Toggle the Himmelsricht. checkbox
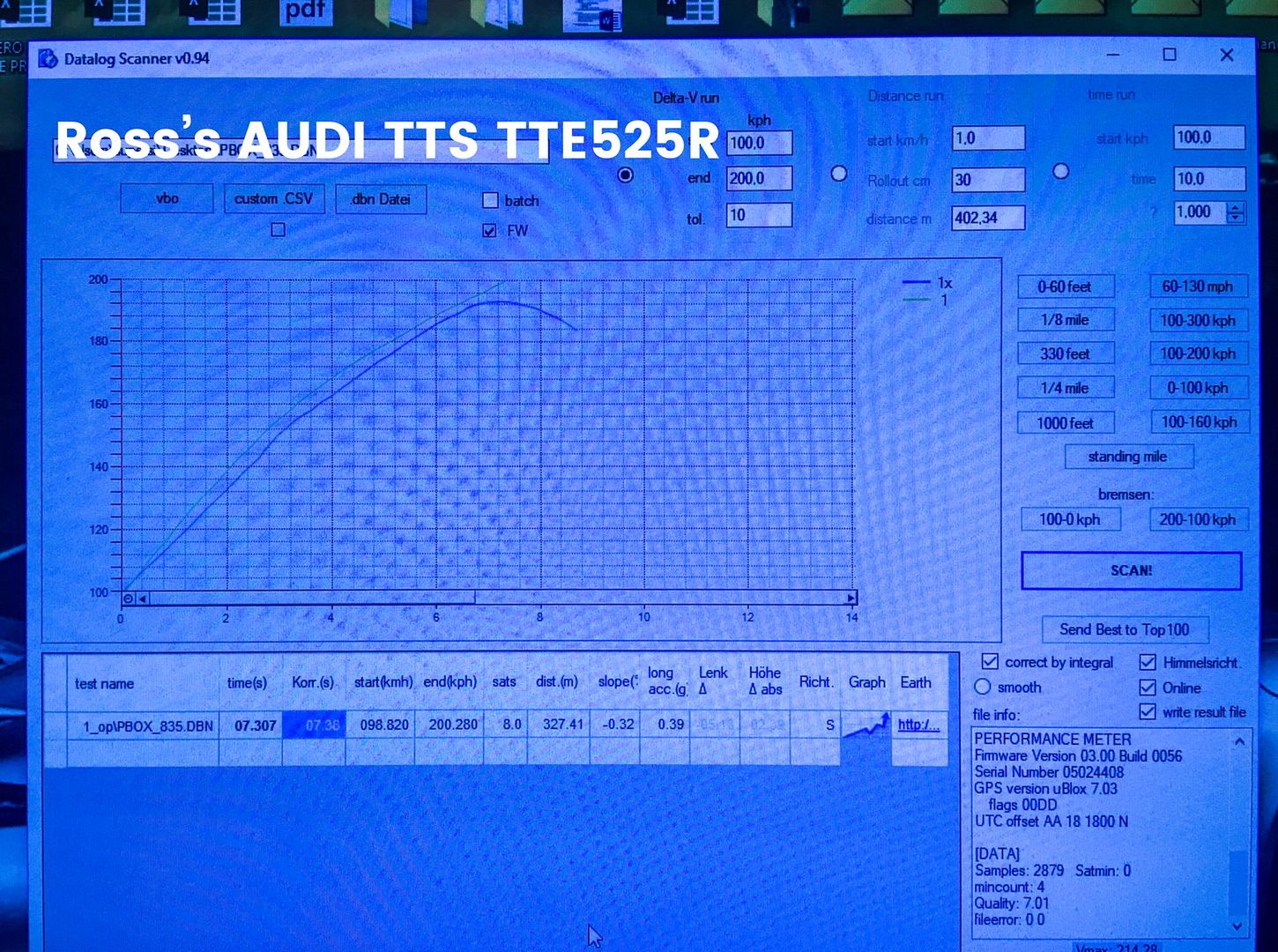Screen dimensions: 1278x952 [x=1147, y=661]
